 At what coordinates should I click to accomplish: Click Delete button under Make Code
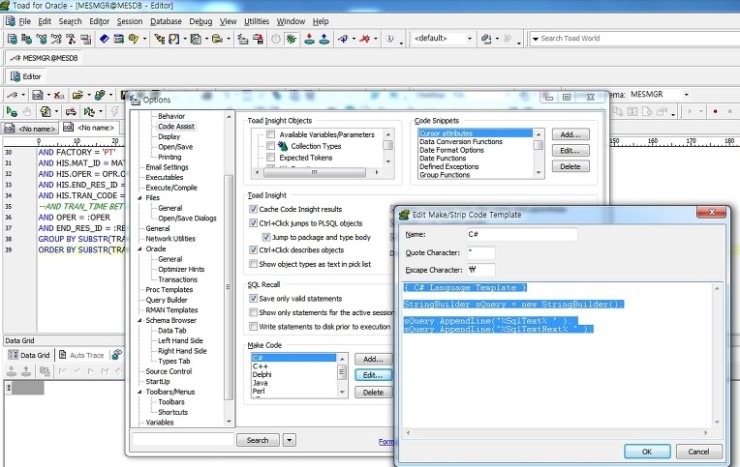coord(373,392)
